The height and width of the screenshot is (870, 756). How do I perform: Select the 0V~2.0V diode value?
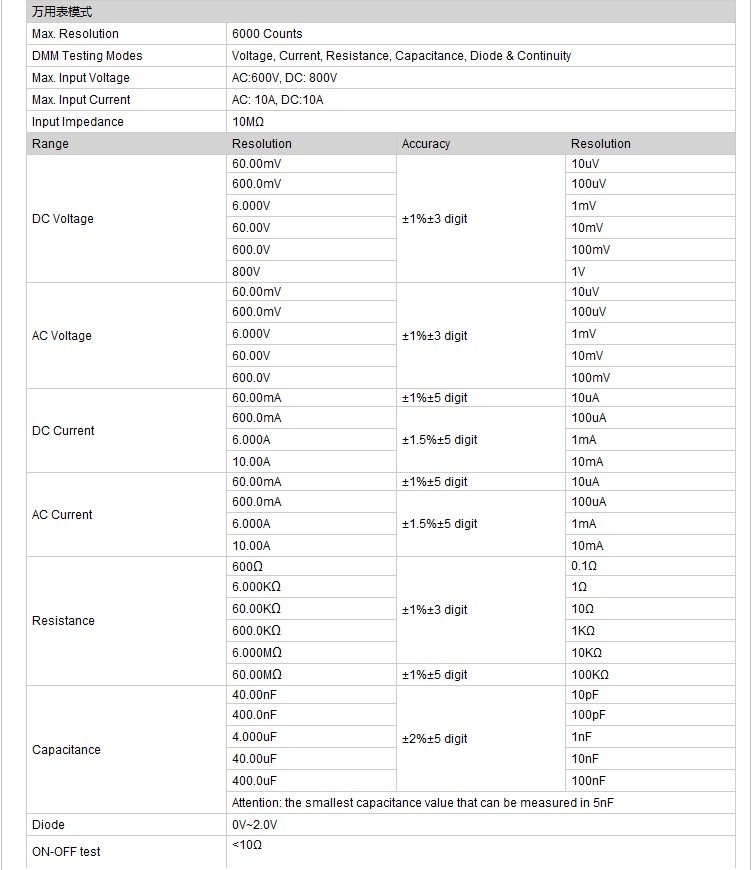pos(254,825)
